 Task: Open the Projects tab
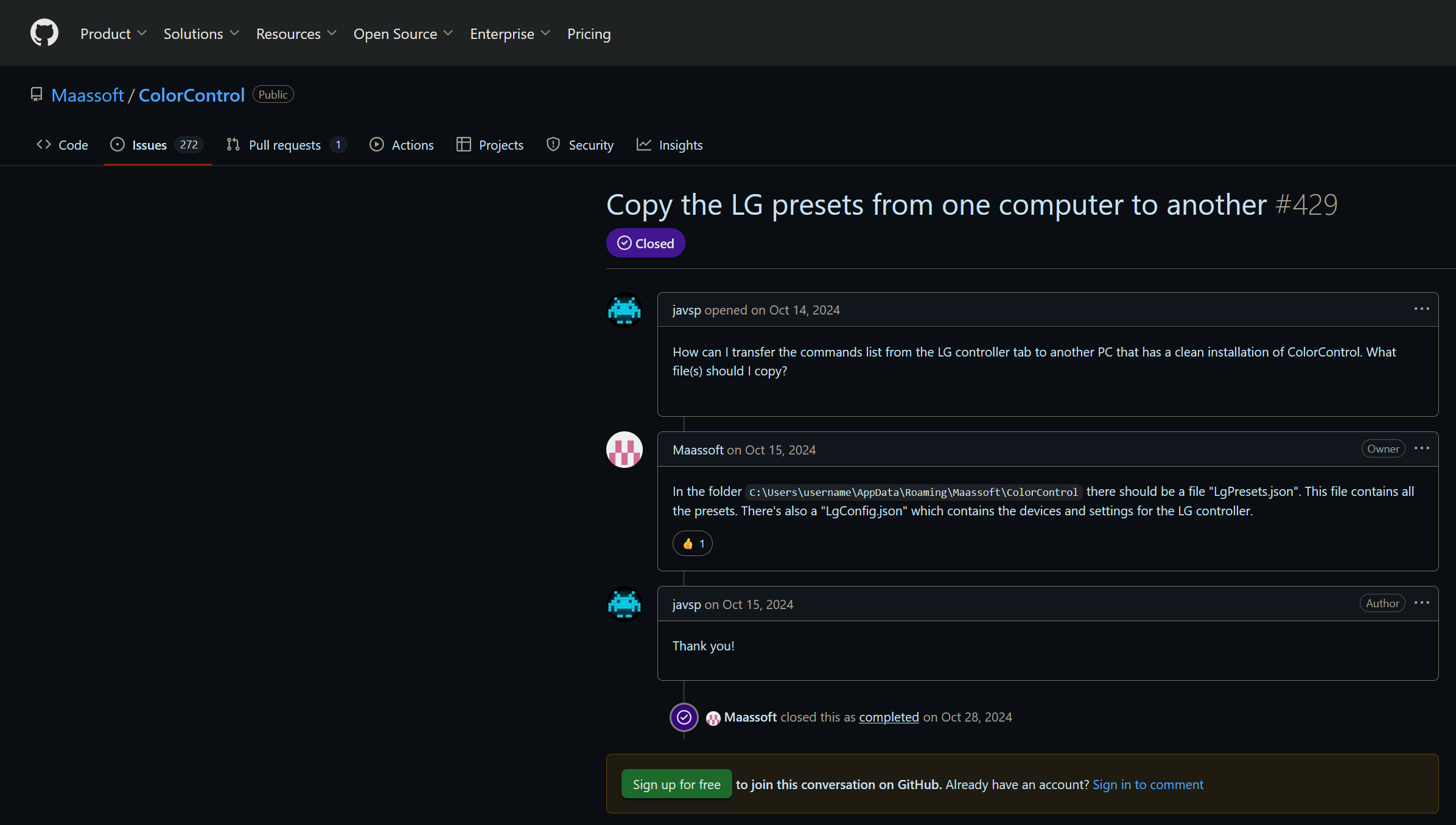[490, 145]
